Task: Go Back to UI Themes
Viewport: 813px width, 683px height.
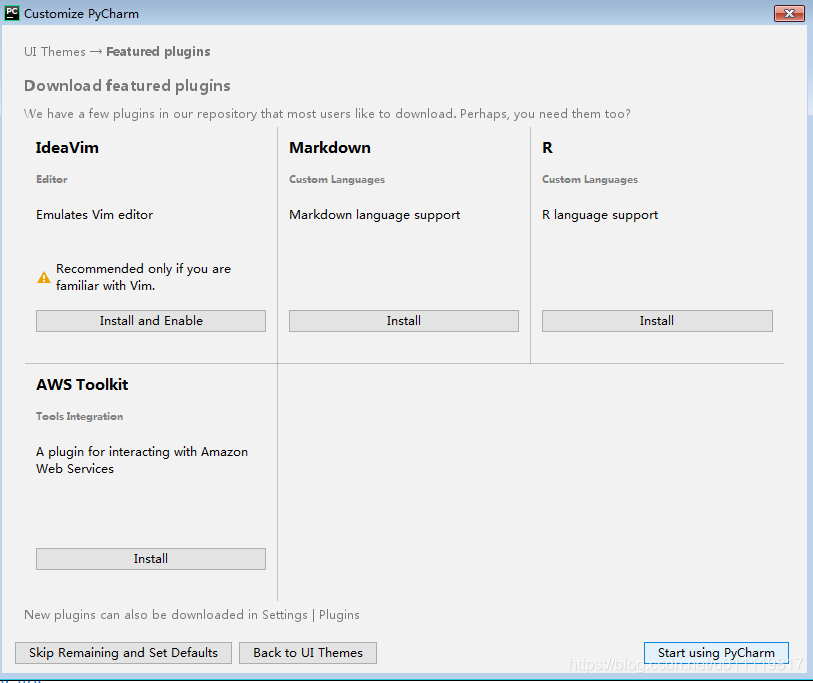Action: [x=308, y=653]
